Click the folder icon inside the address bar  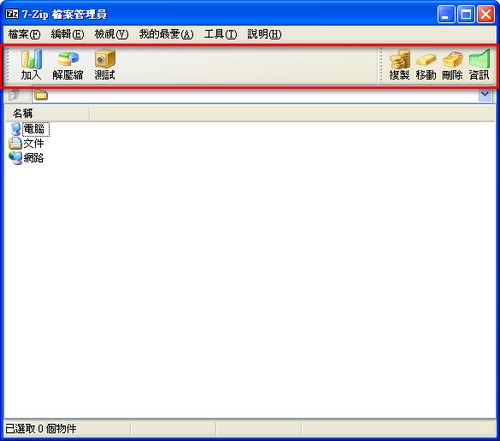41,95
